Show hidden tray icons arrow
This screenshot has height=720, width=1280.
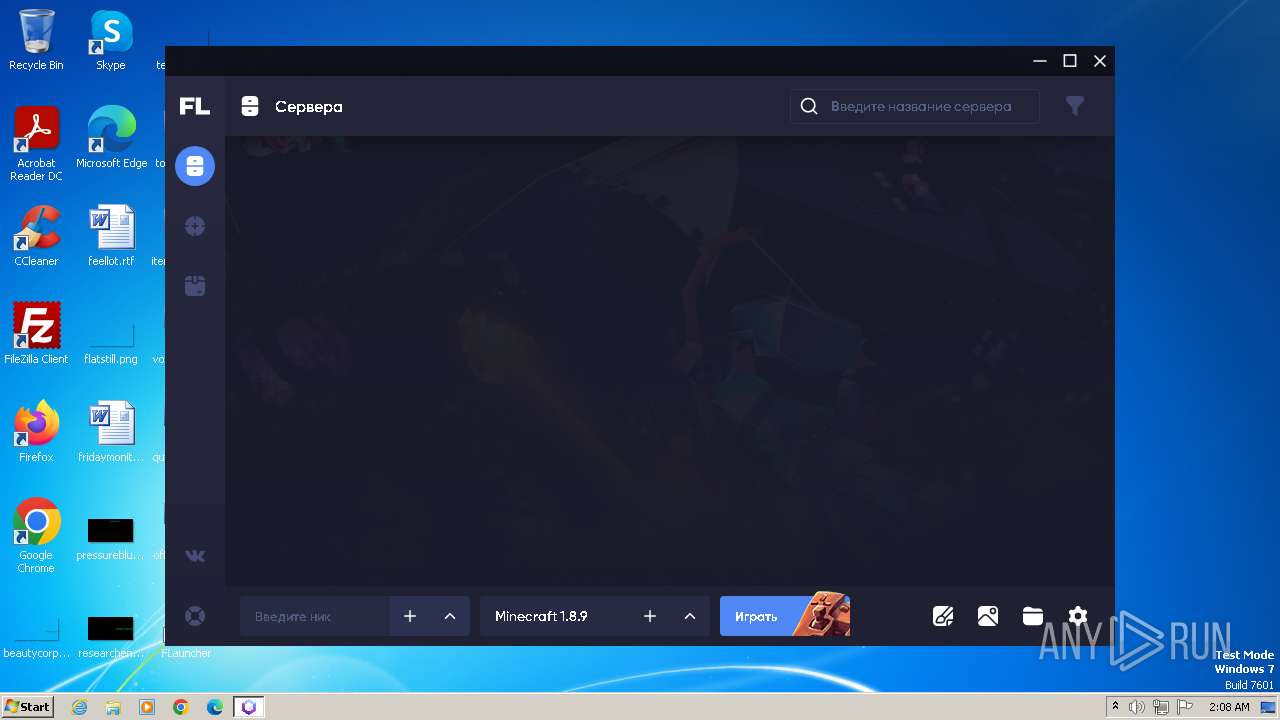pyautogui.click(x=1115, y=707)
